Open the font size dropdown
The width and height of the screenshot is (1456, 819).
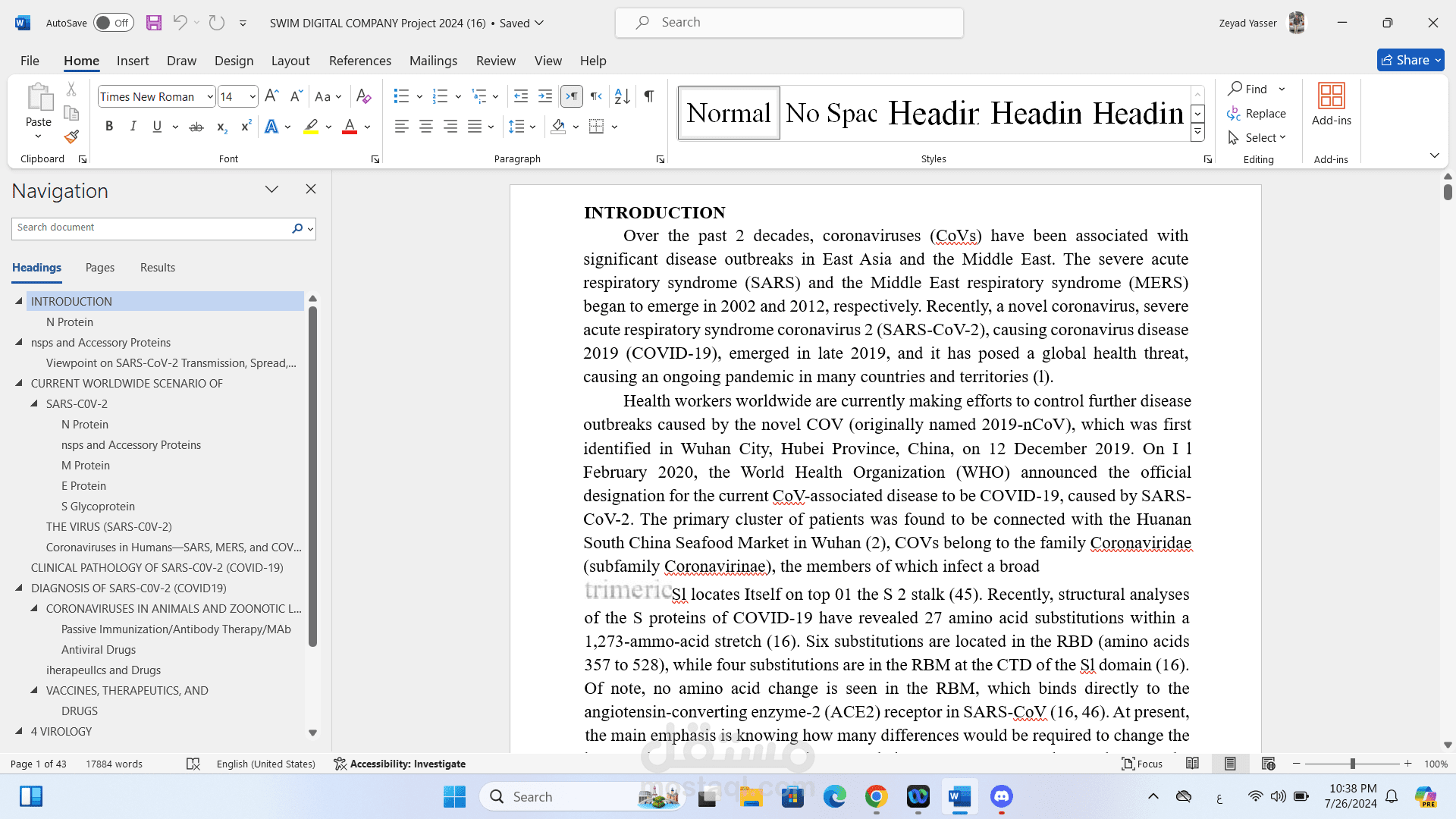[x=253, y=97]
